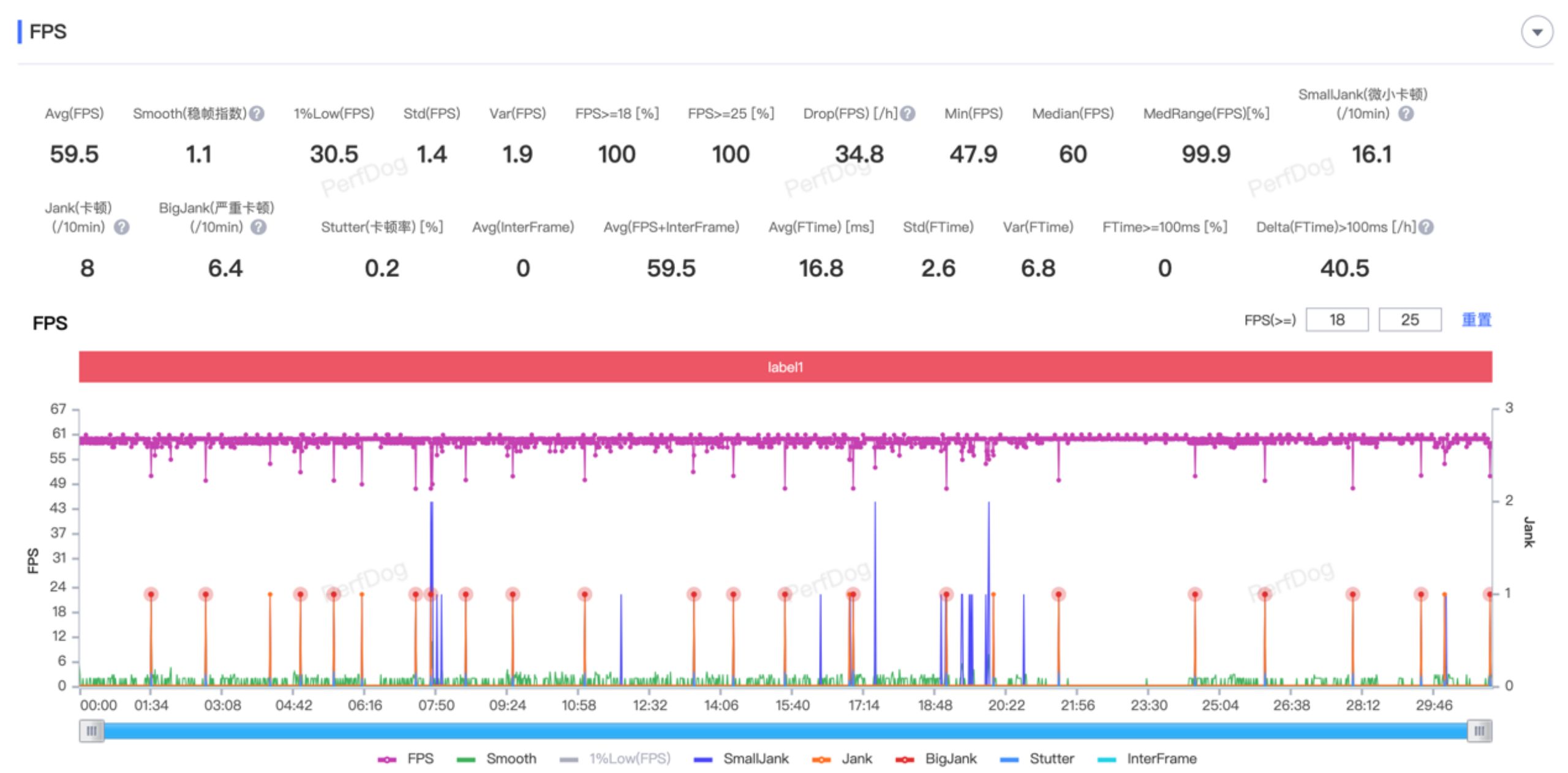Click the Jank value 8
The image size is (1568, 773).
click(x=87, y=268)
